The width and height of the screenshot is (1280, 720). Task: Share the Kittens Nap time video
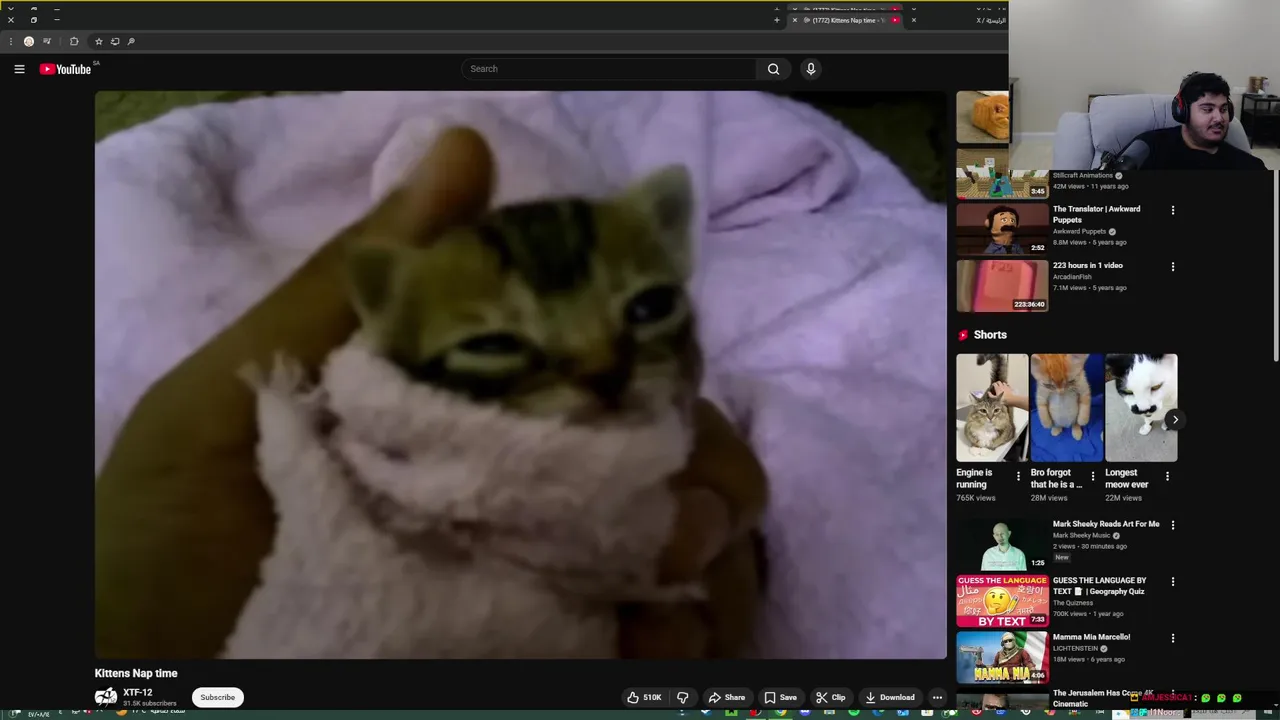(727, 697)
